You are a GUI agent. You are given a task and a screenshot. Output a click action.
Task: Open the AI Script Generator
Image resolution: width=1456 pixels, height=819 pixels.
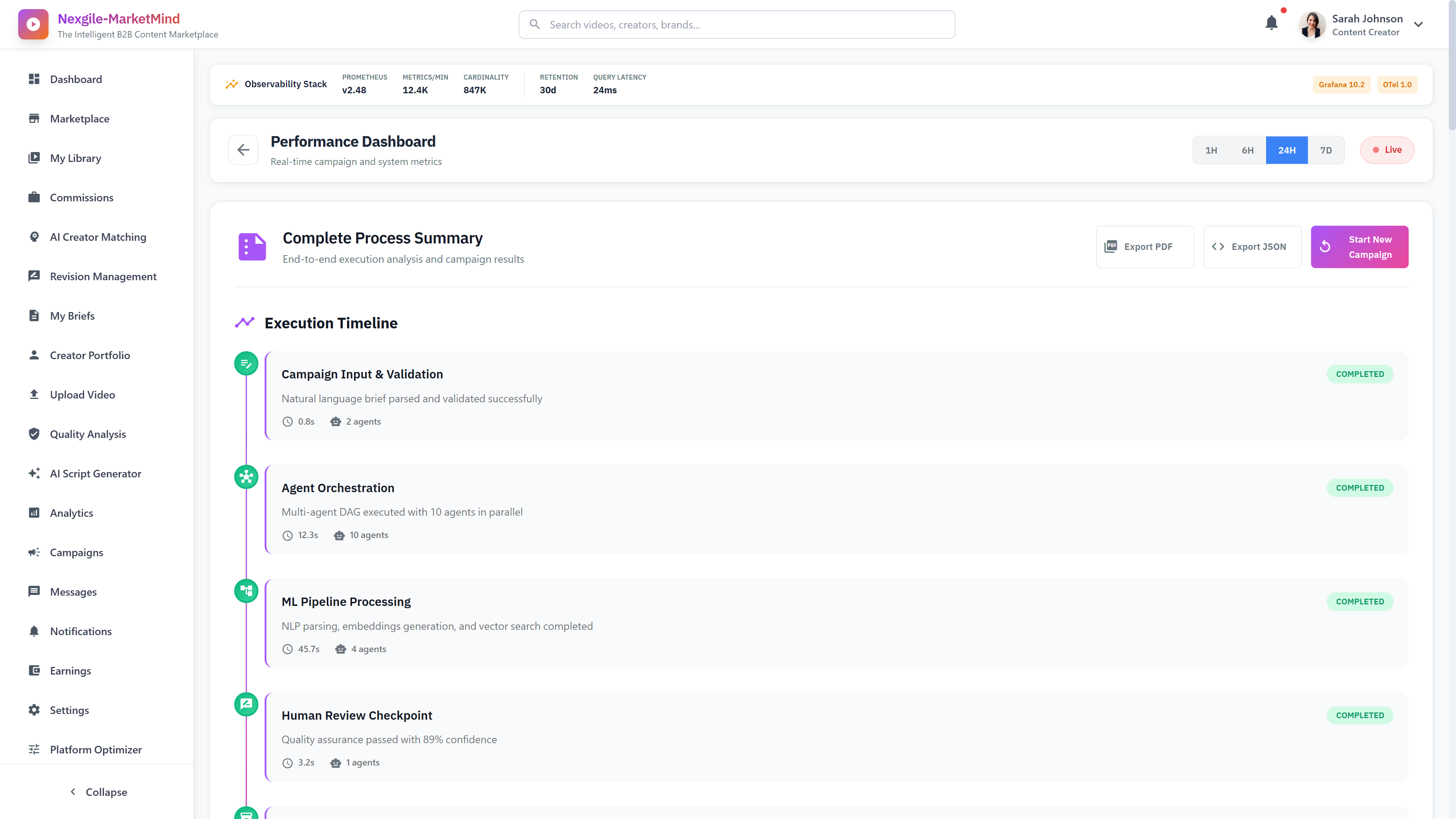tap(95, 473)
